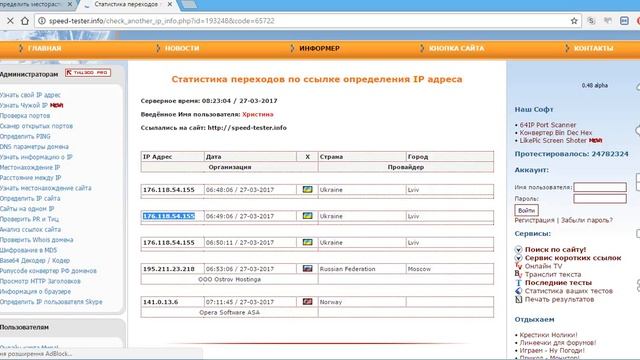Viewport: 640px width, 360px height.
Task: Click the 141.0.13.6 IP address cell
Action: pos(172,302)
